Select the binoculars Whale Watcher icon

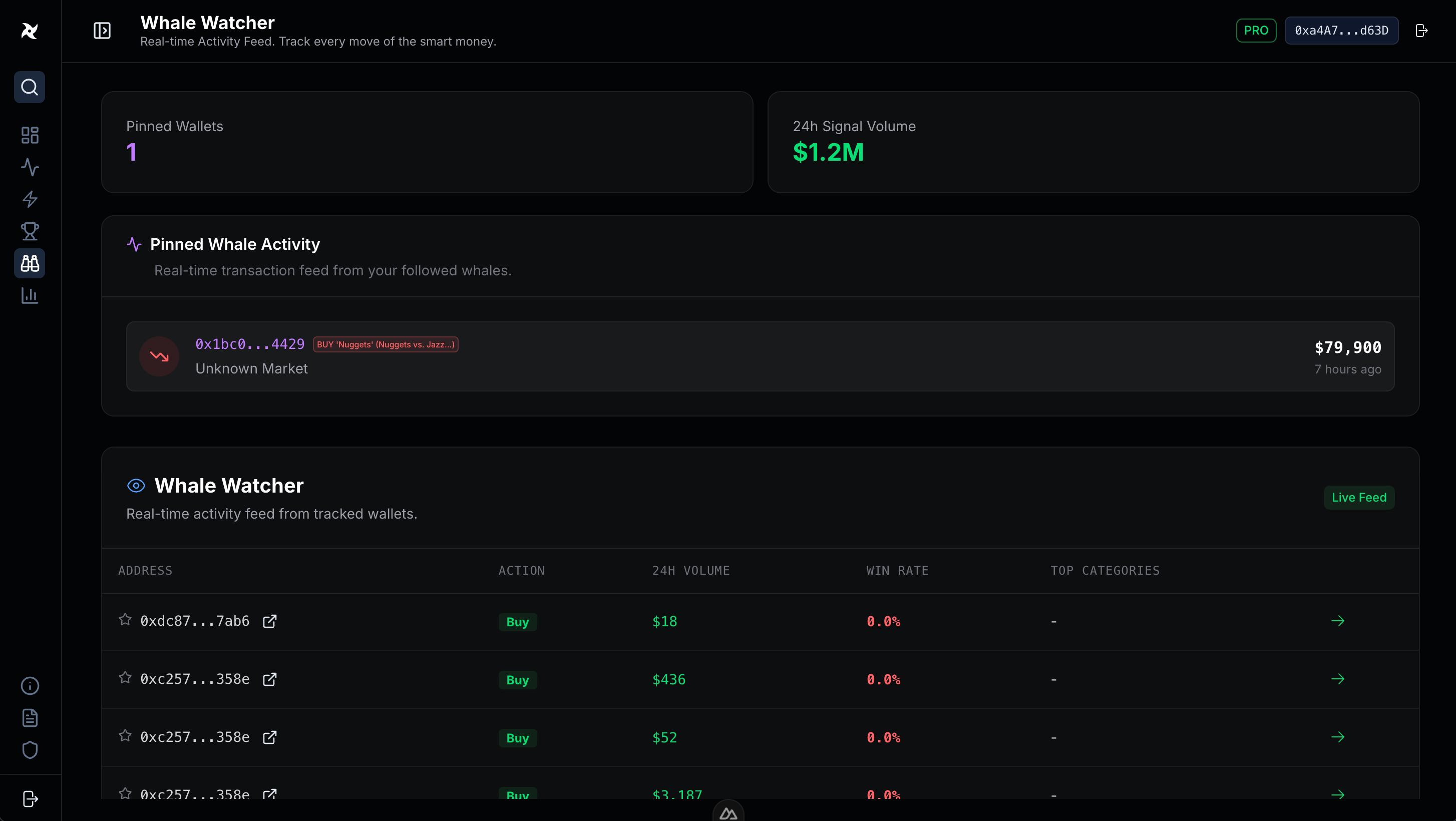30,263
